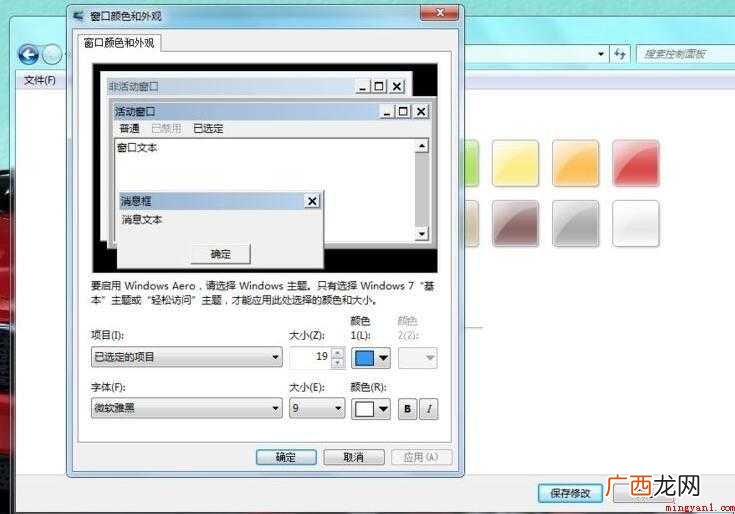Select the brown window color swatch
The width and height of the screenshot is (735, 514).
point(515,223)
